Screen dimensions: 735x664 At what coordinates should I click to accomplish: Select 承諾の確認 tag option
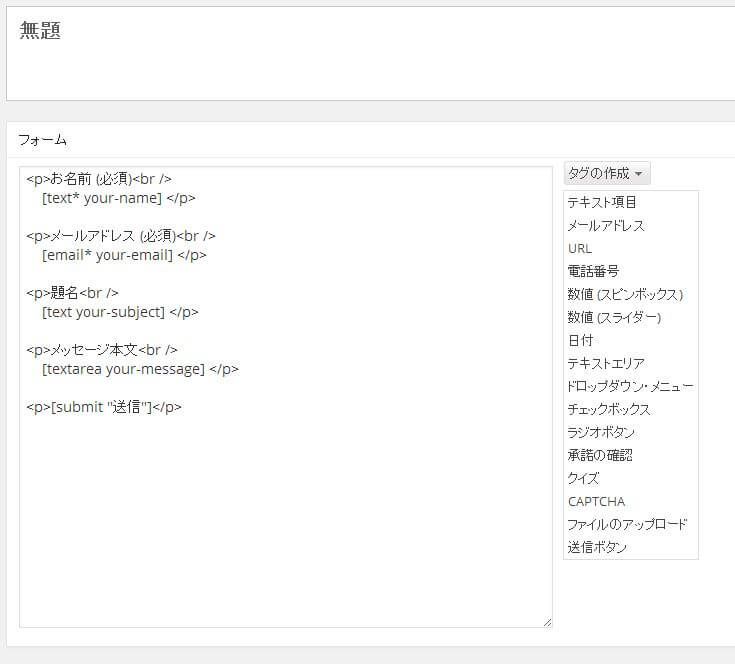[x=600, y=455]
